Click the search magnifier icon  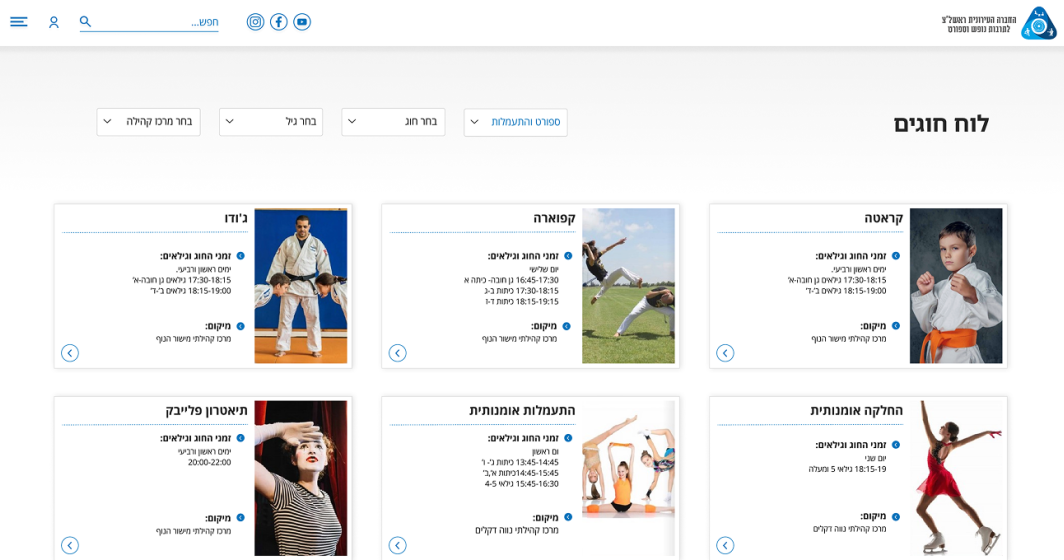click(86, 22)
